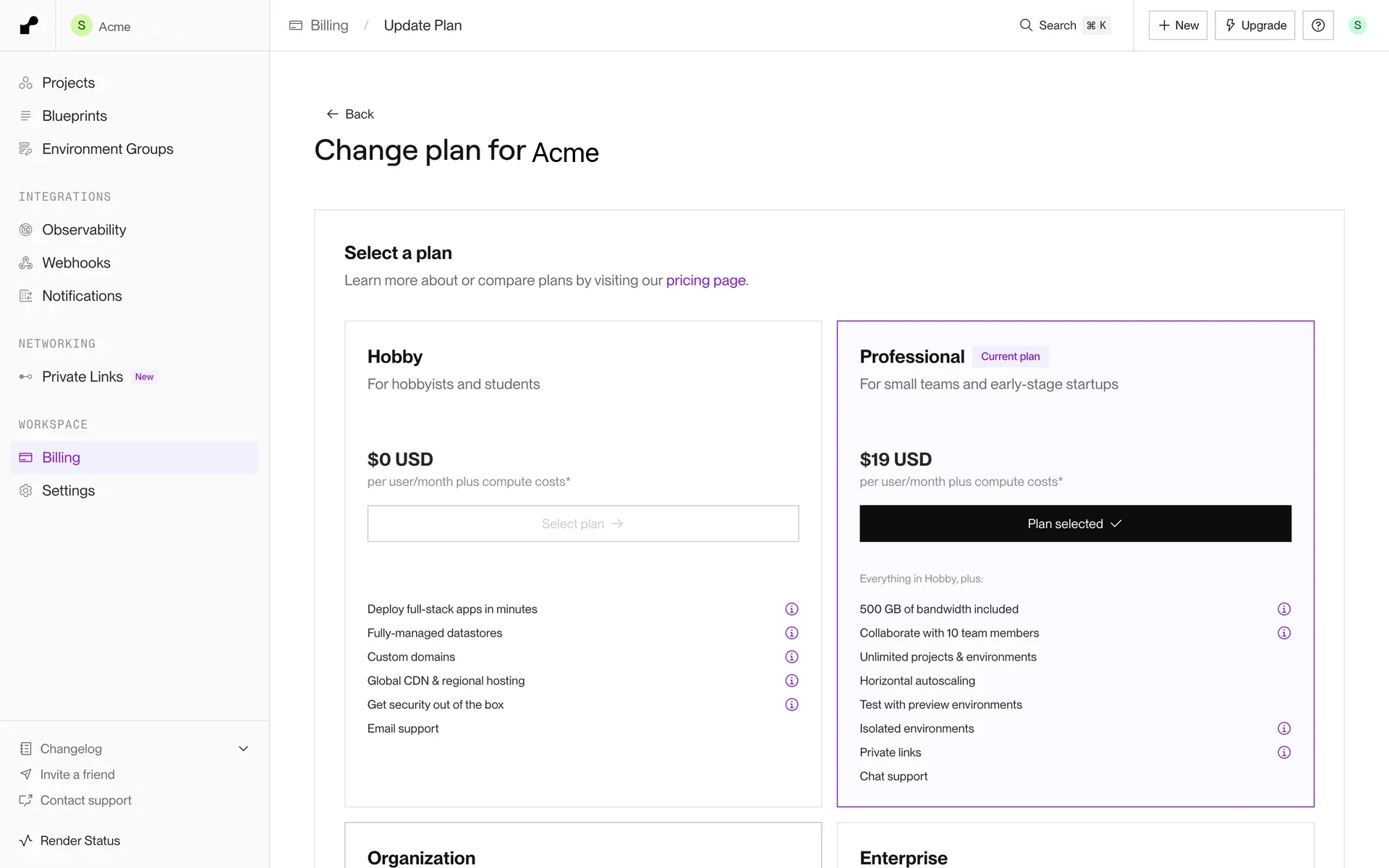Click the Webhooks sidebar icon
Viewport: 1389px width, 868px height.
26,263
